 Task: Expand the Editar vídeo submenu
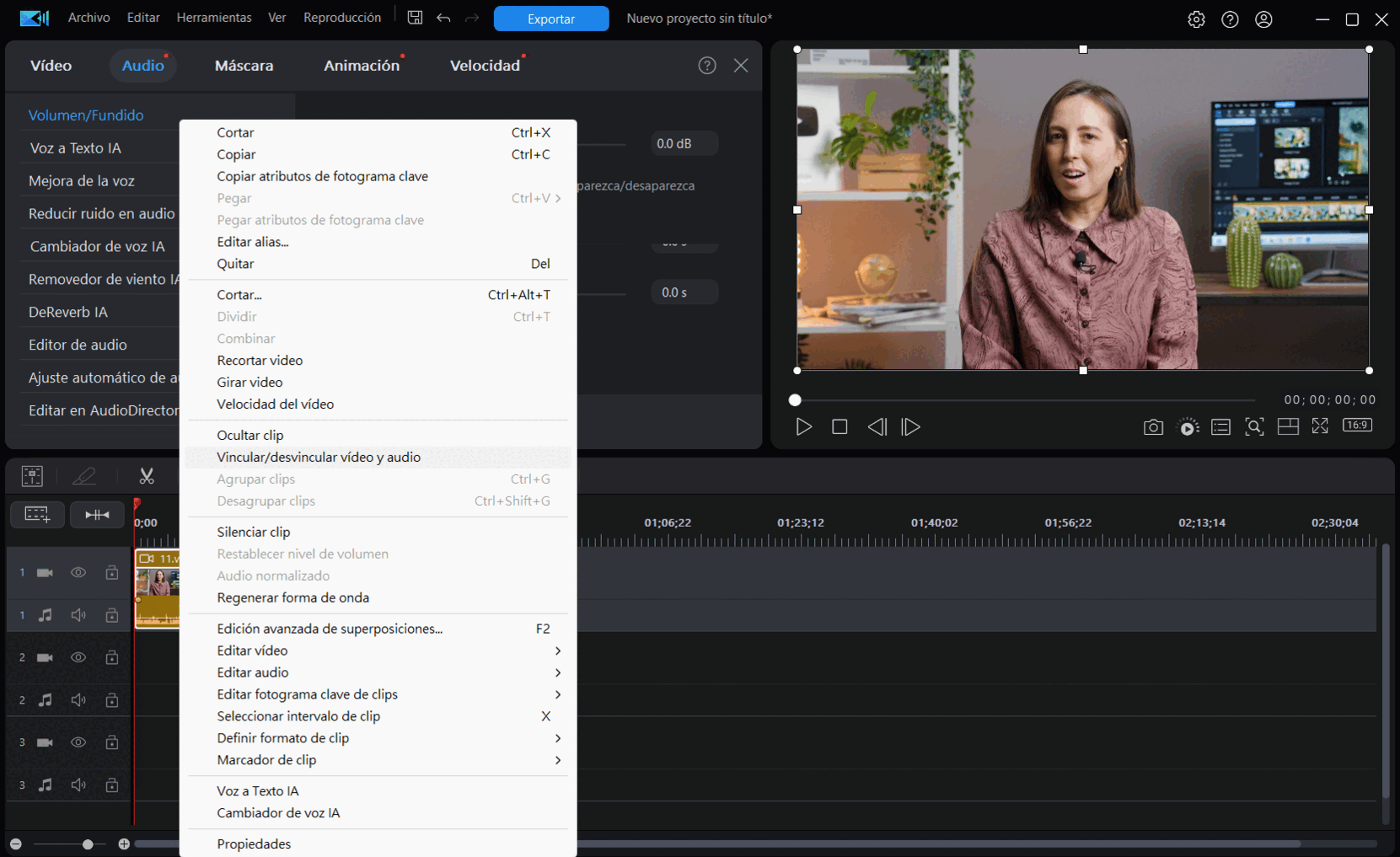point(378,651)
